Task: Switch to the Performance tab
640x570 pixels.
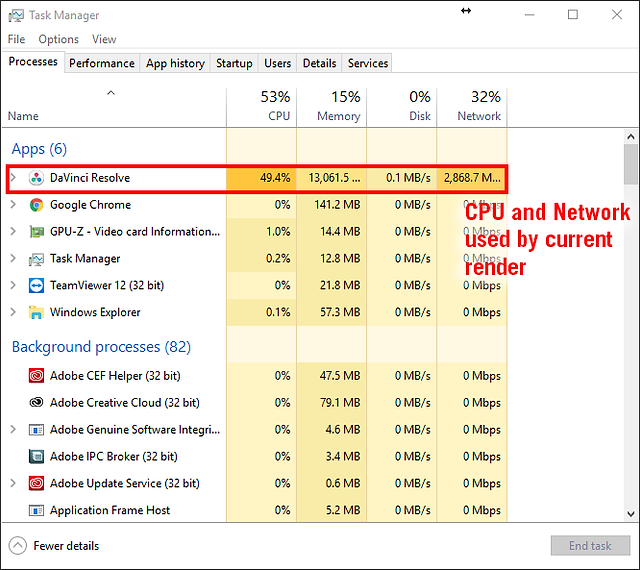Action: coord(102,63)
